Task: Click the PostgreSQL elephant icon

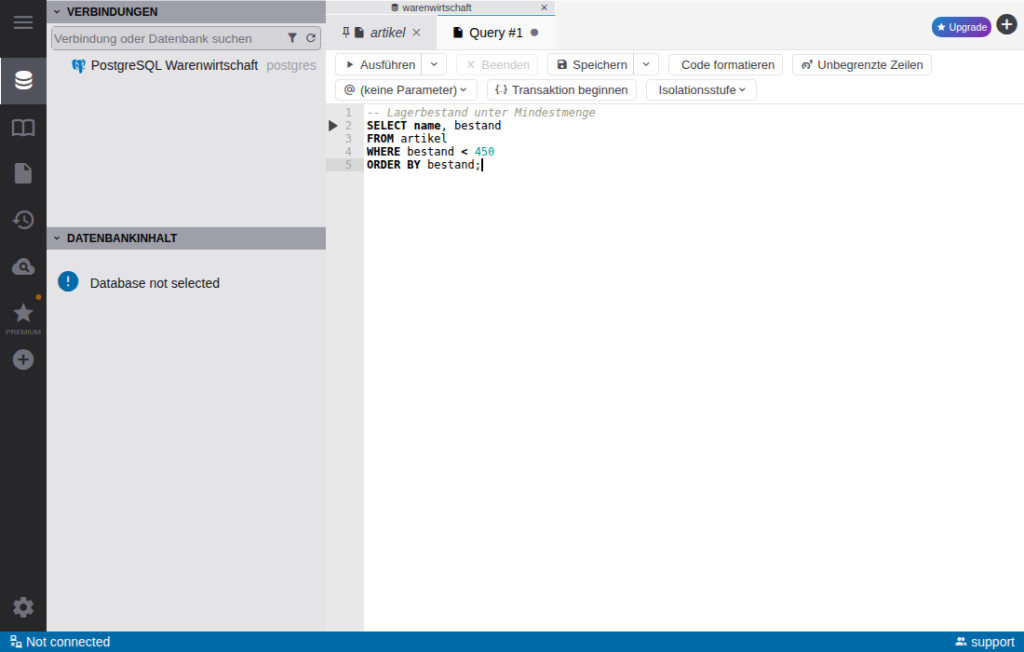Action: [78, 65]
